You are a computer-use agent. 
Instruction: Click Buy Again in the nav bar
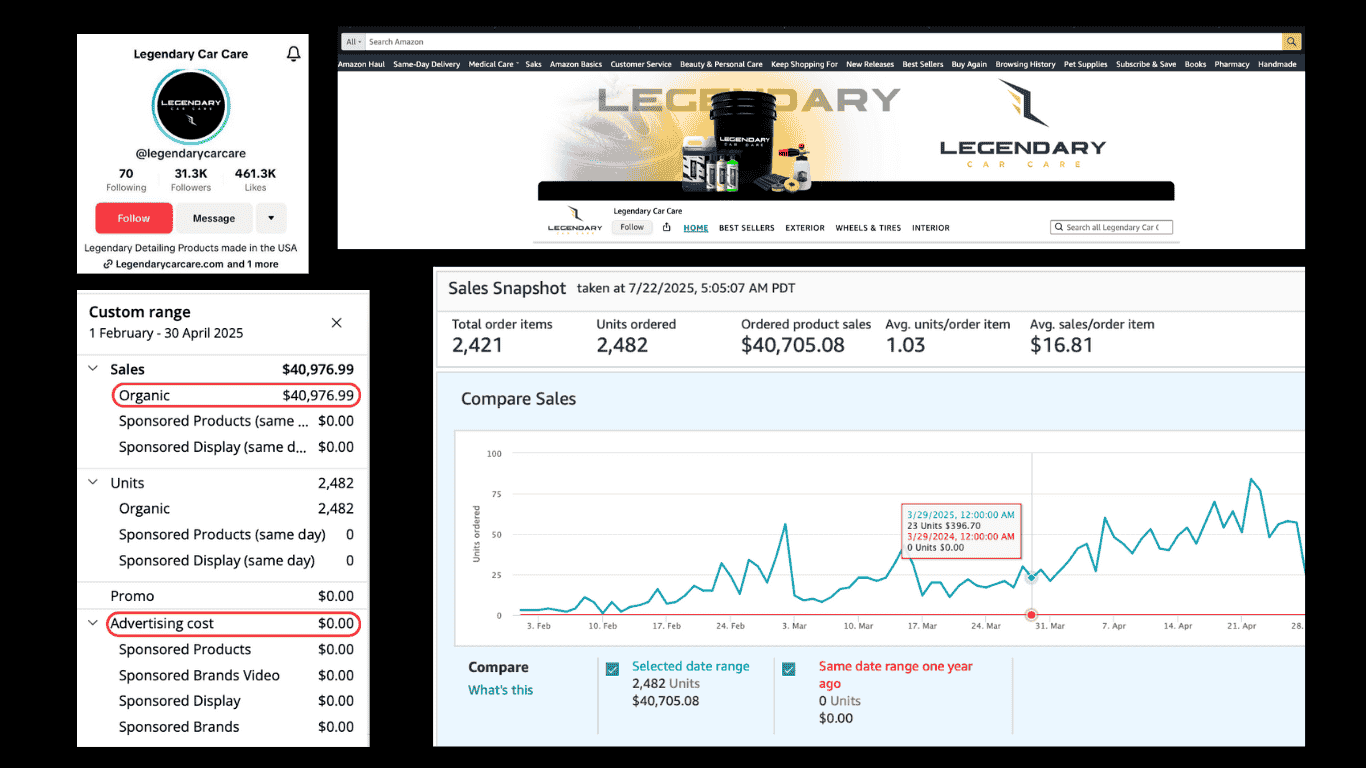[x=969, y=64]
